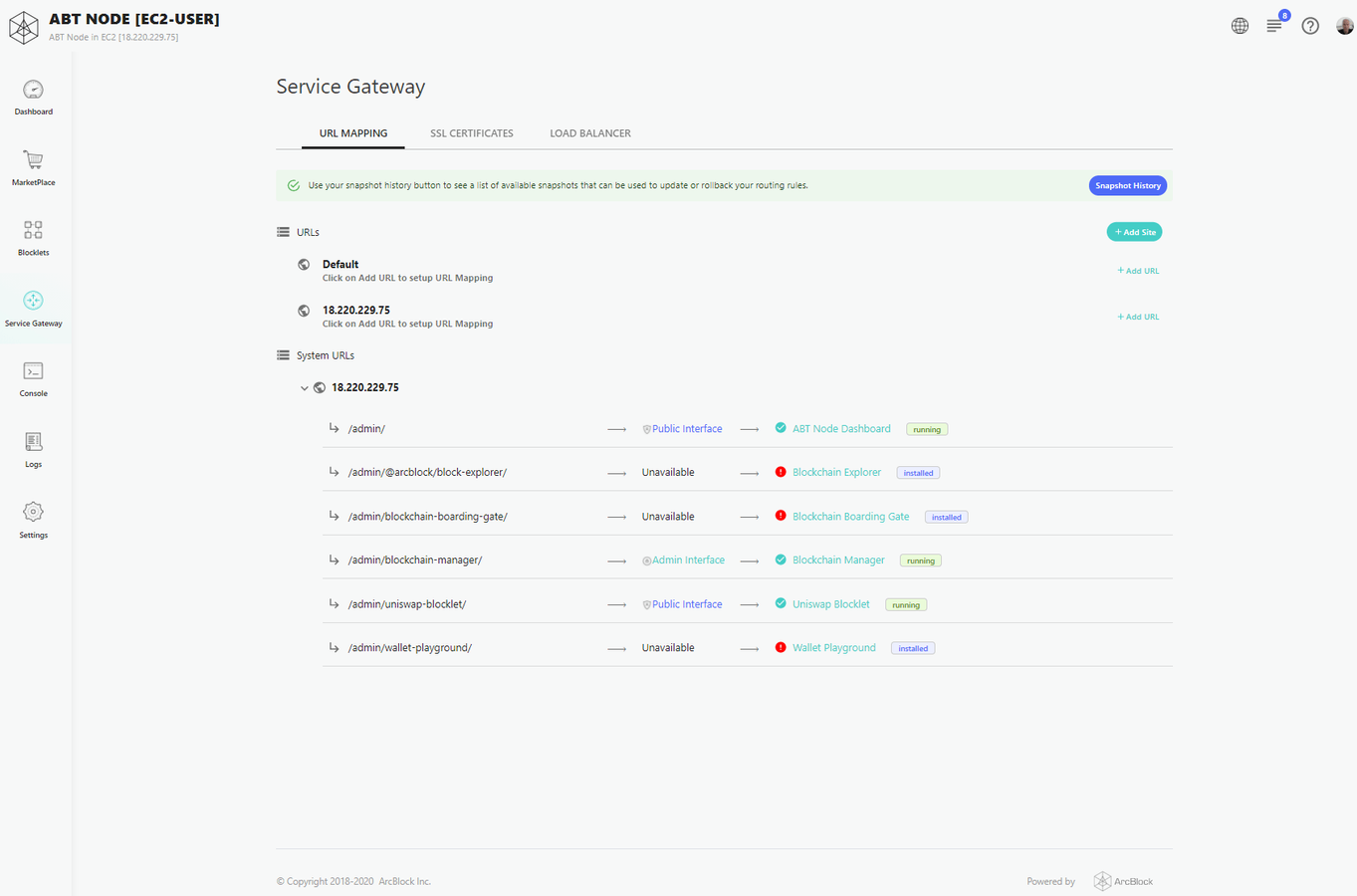Viewport: 1357px width, 896px height.
Task: Click the language globe icon
Action: 1240,26
